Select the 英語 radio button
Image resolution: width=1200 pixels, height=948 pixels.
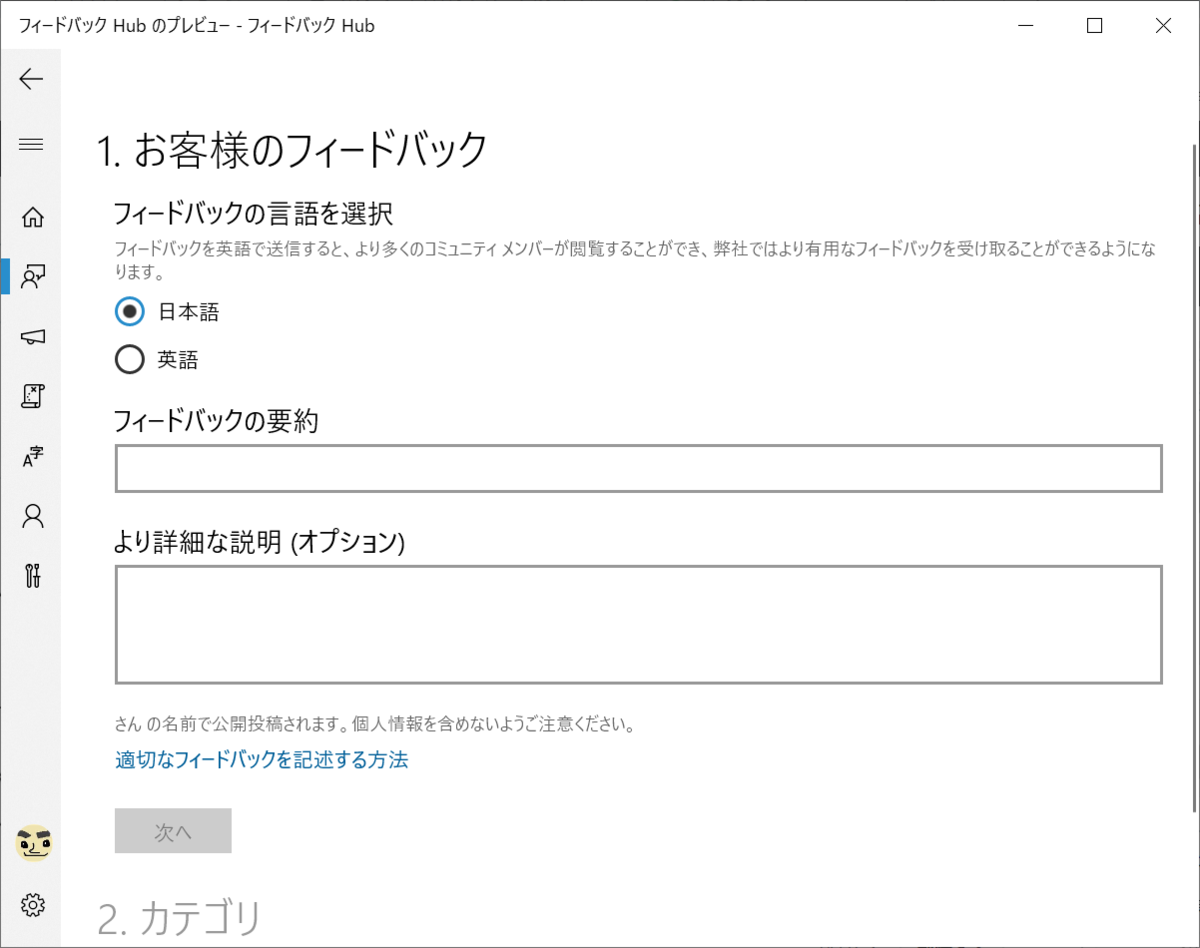point(130,359)
